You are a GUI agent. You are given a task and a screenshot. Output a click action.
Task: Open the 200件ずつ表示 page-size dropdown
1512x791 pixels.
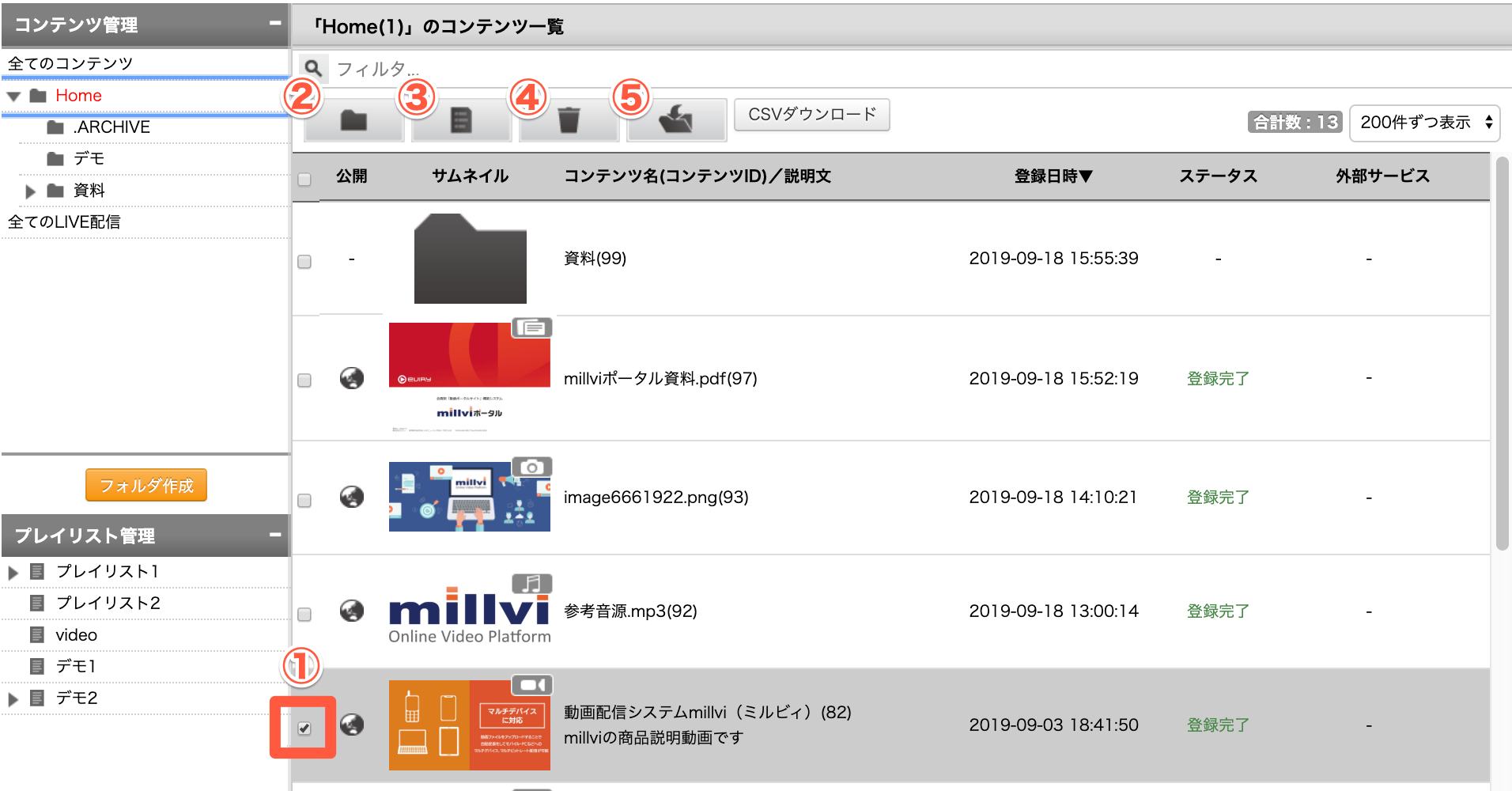point(1425,123)
